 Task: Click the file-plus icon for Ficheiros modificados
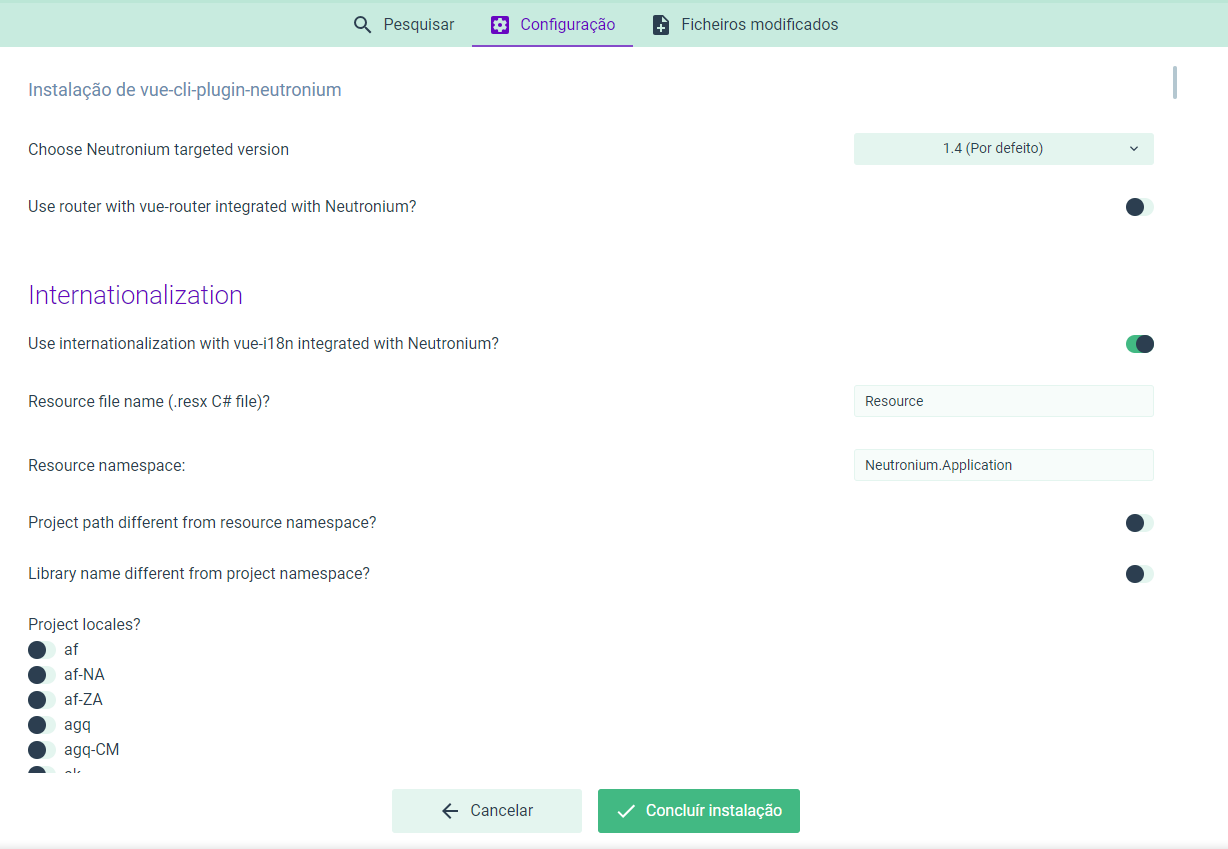pyautogui.click(x=661, y=25)
